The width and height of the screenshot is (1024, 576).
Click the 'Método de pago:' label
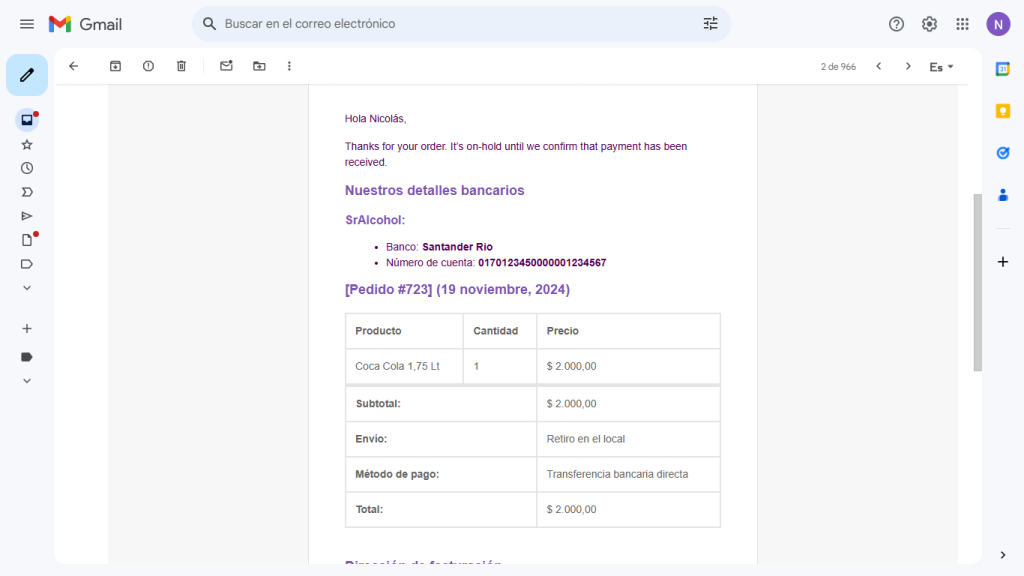click(x=397, y=474)
